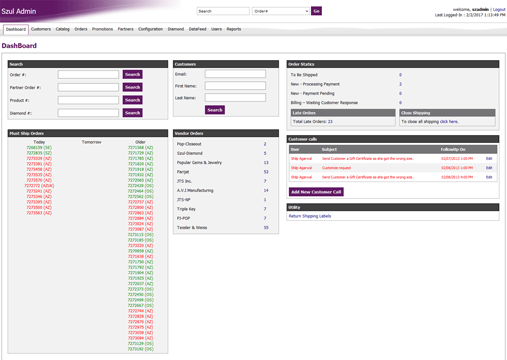The height and width of the screenshot is (360, 507).
Task: Edit the 02/07/2013 1:00 PM customer call
Action: 489,159
